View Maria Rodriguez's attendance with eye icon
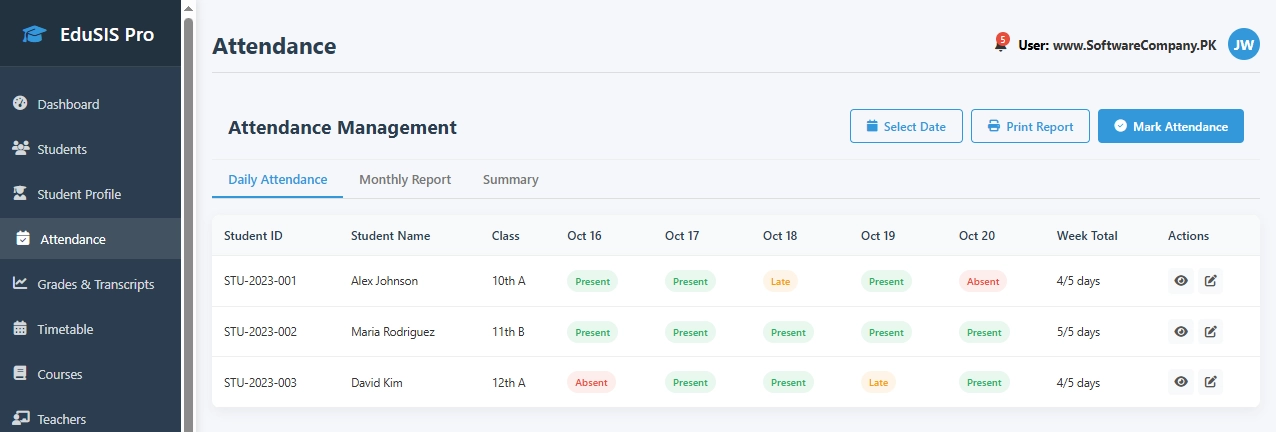The image size is (1276, 432). [x=1181, y=331]
